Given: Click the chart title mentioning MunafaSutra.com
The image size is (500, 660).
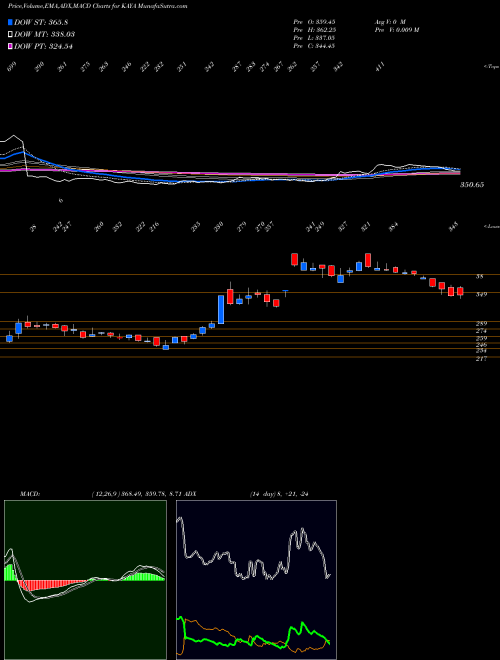Looking at the screenshot, I should [x=98, y=6].
